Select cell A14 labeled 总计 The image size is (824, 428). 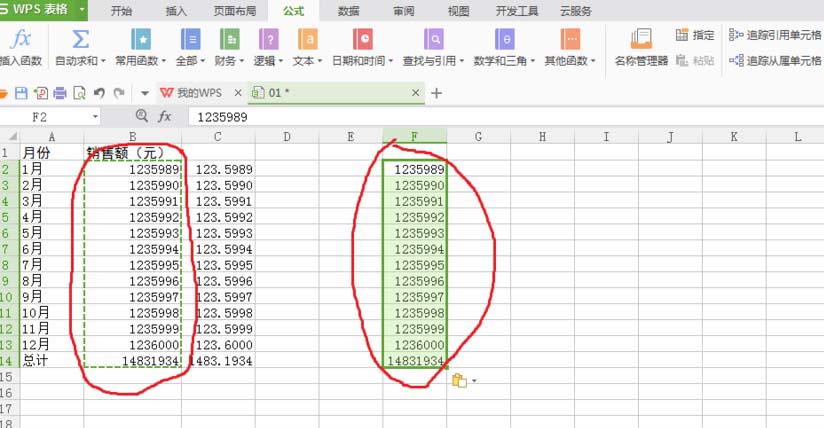(52, 361)
